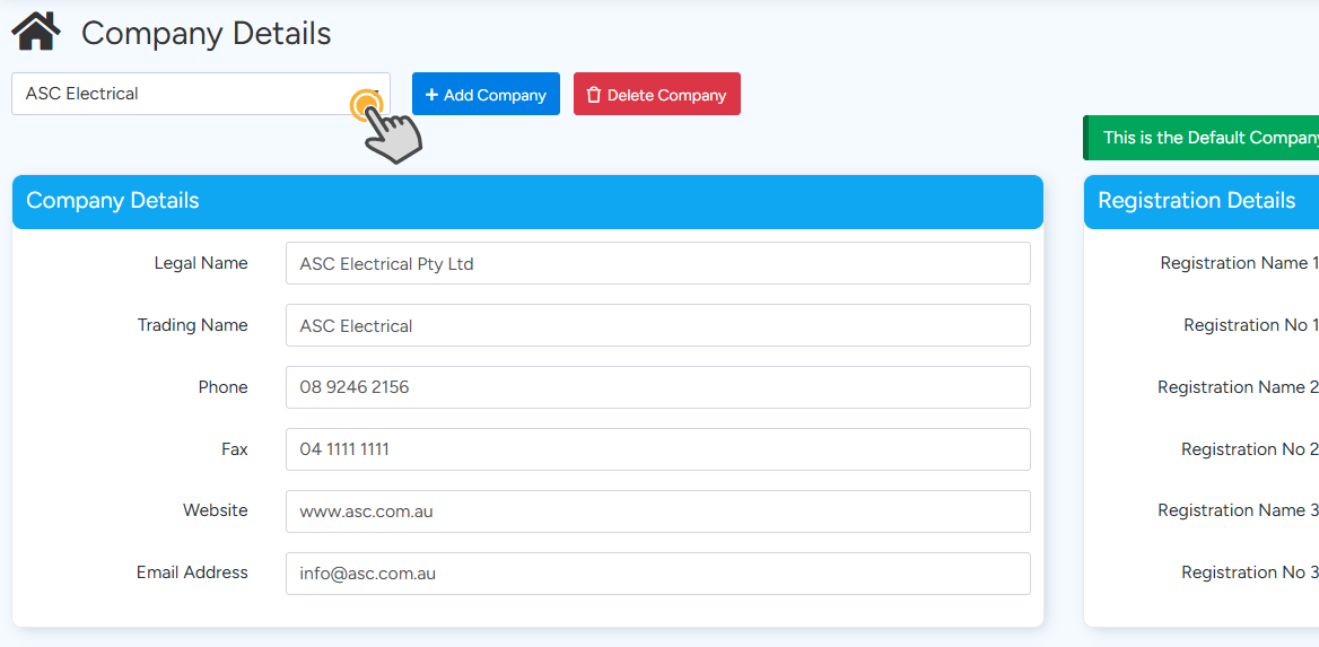Image resolution: width=1319 pixels, height=647 pixels.
Task: Click the trash icon on Delete Company
Action: [593, 95]
